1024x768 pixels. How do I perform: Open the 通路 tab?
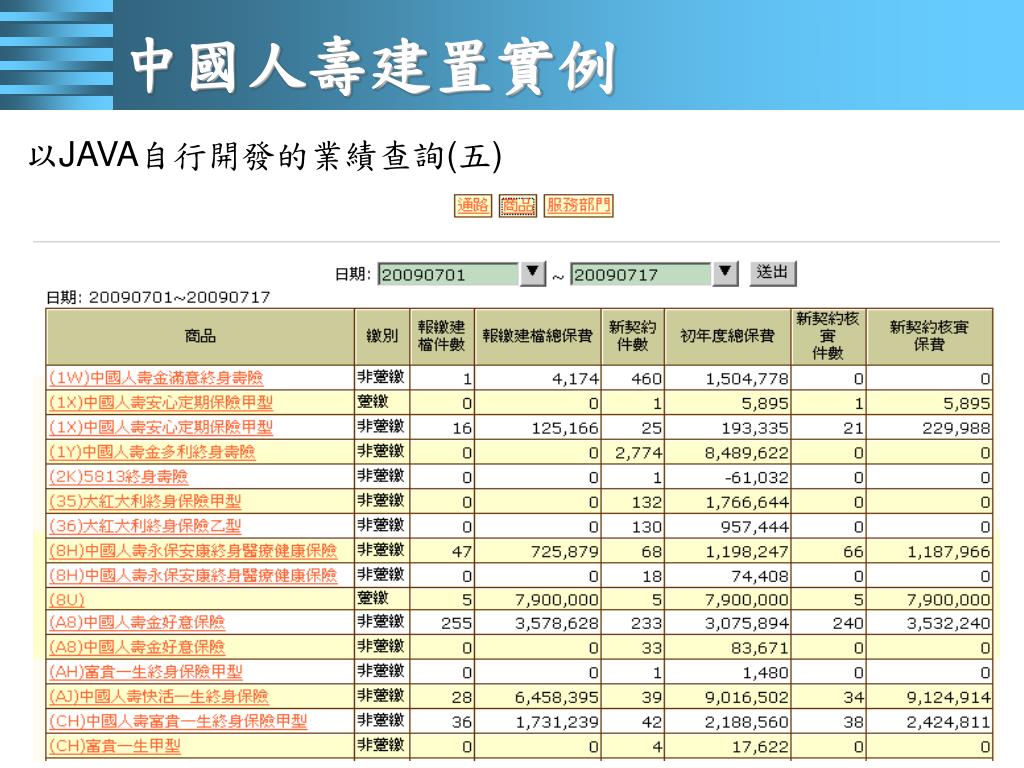pos(473,206)
